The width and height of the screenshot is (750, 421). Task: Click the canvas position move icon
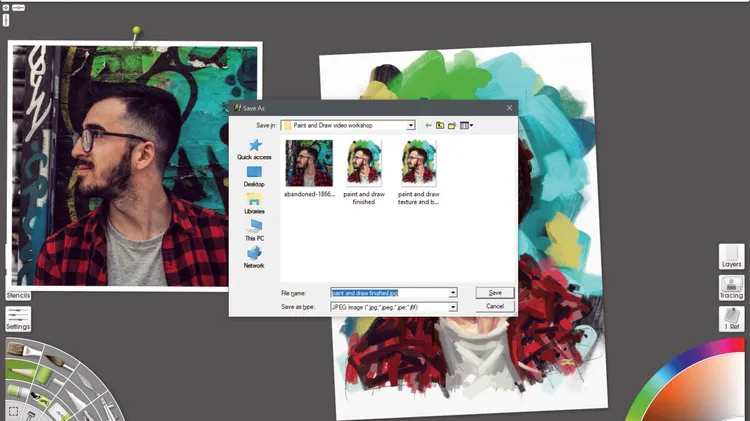coord(6,8)
